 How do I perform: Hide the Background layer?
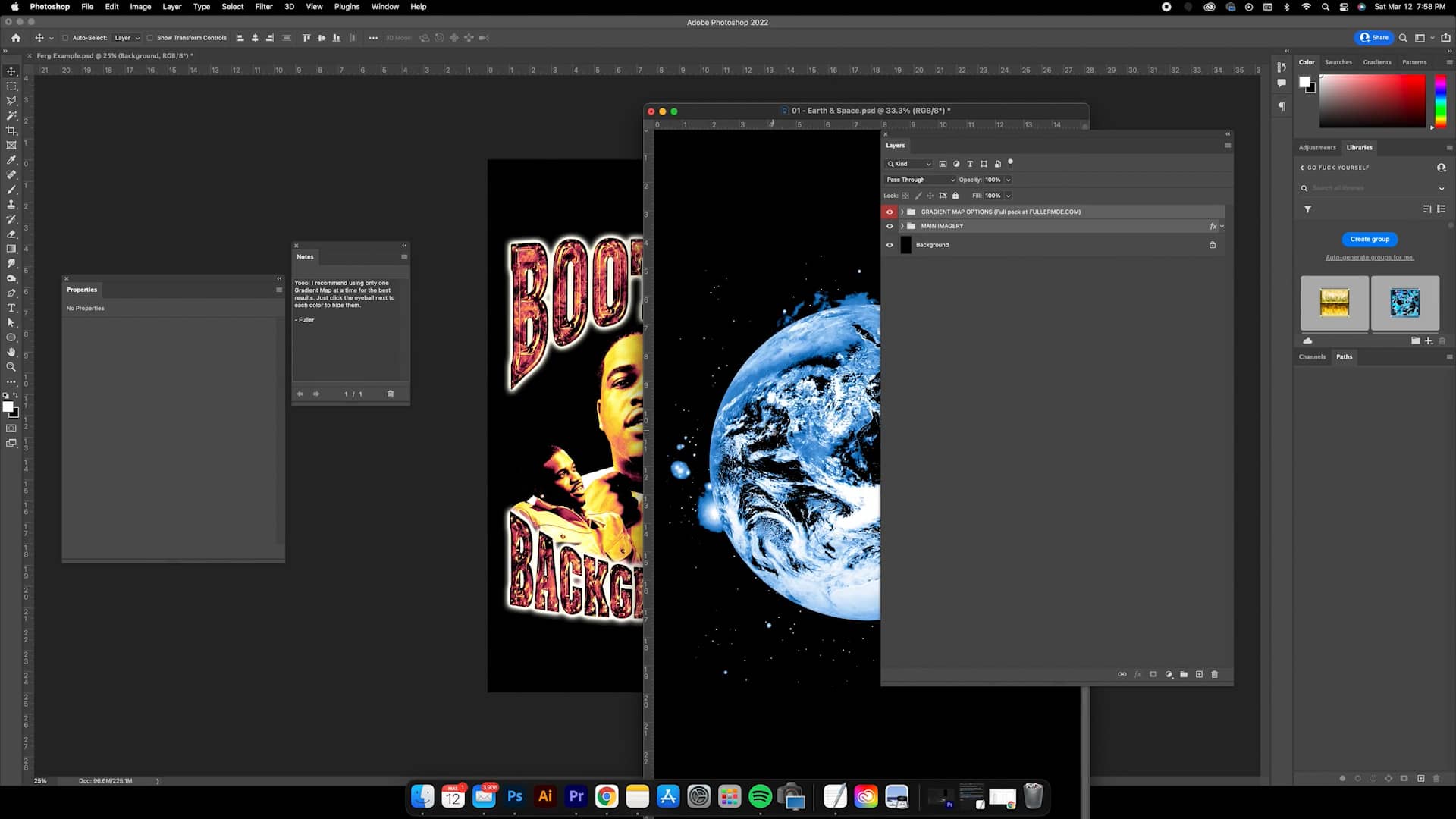click(x=890, y=245)
